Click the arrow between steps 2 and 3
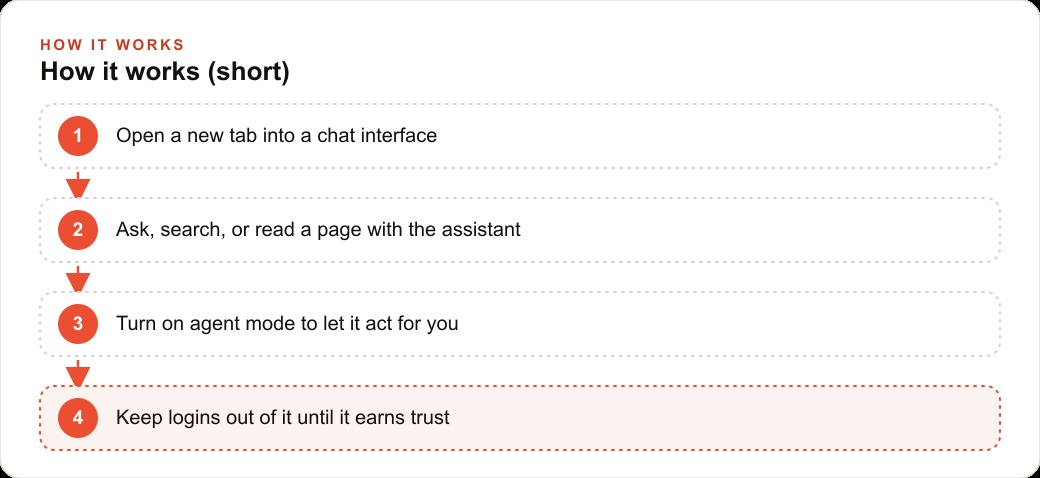This screenshot has width=1040, height=478. (x=78, y=279)
